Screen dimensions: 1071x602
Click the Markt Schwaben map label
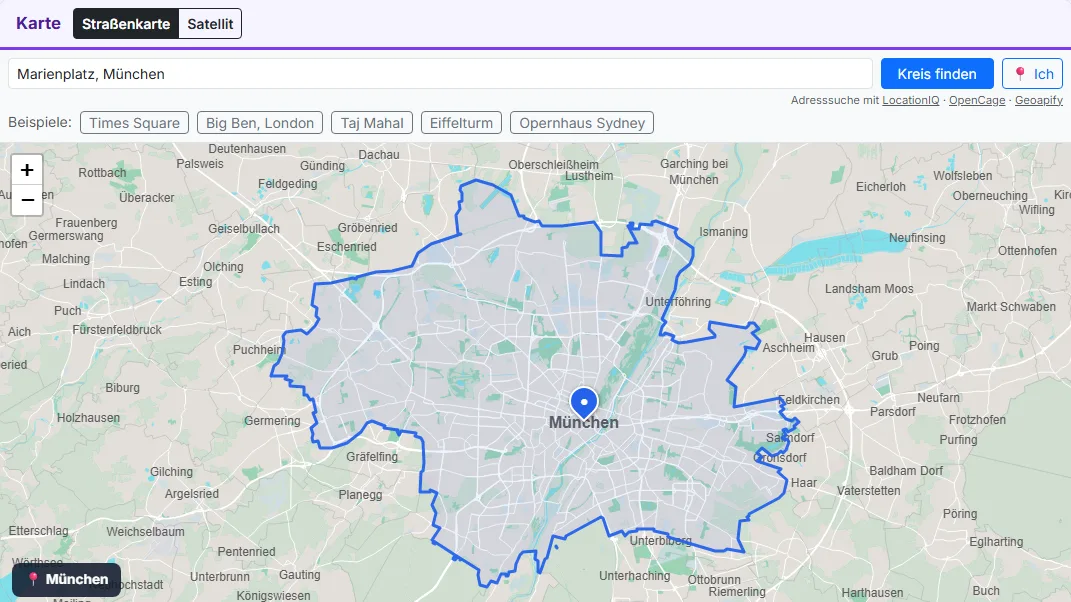(x=1011, y=307)
